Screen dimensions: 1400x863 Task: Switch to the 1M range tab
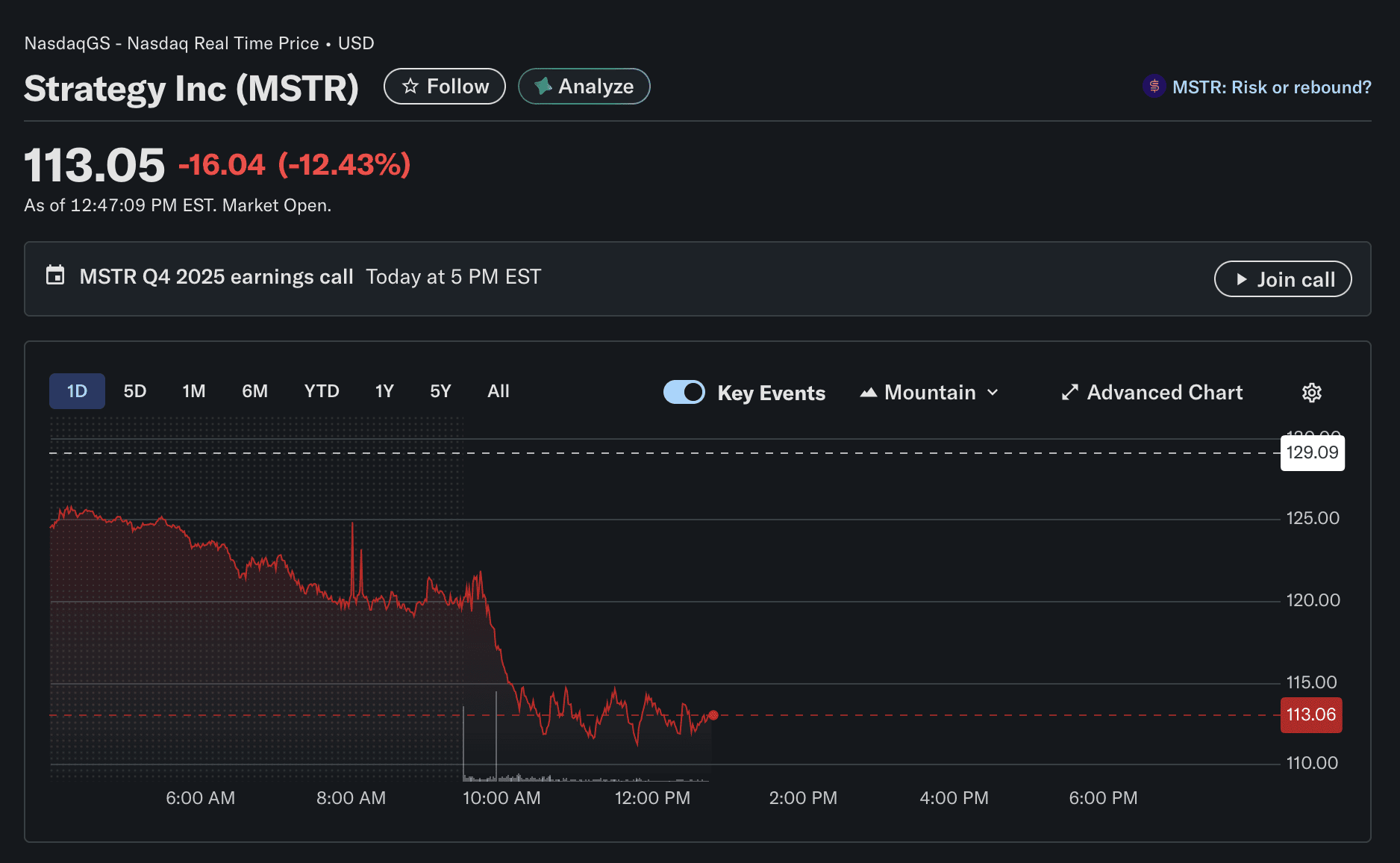pos(194,391)
